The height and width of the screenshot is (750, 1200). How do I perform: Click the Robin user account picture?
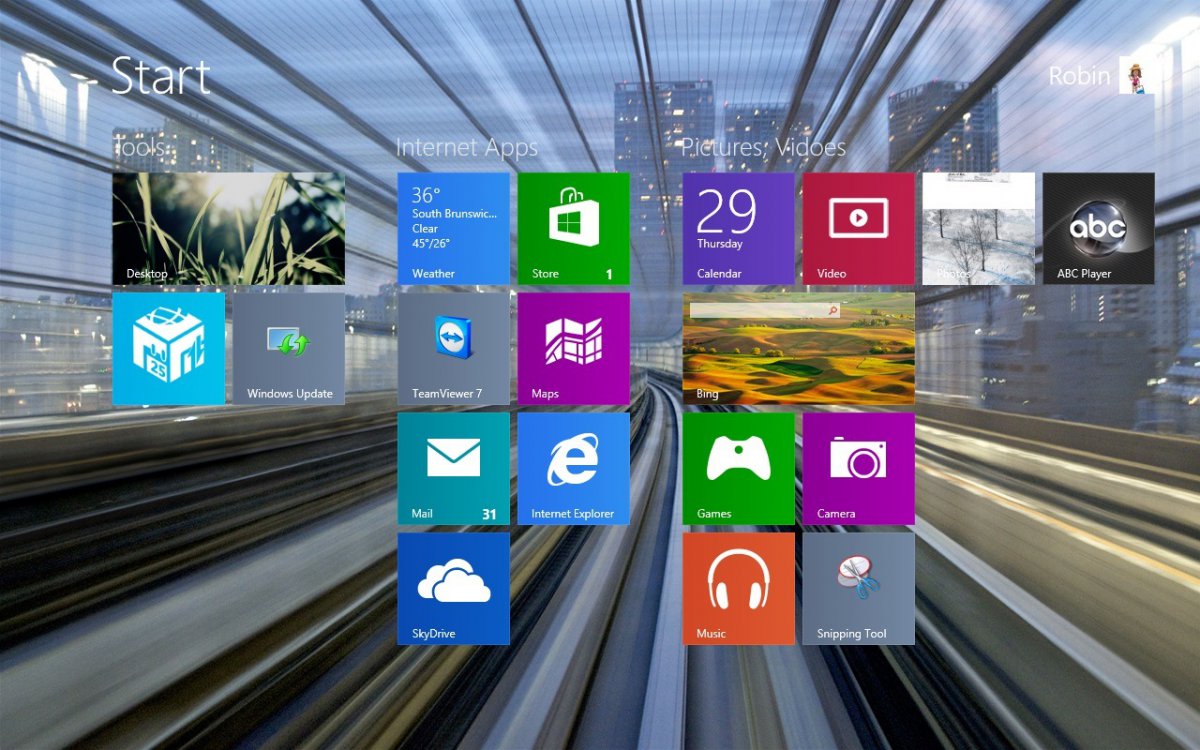coord(1136,76)
